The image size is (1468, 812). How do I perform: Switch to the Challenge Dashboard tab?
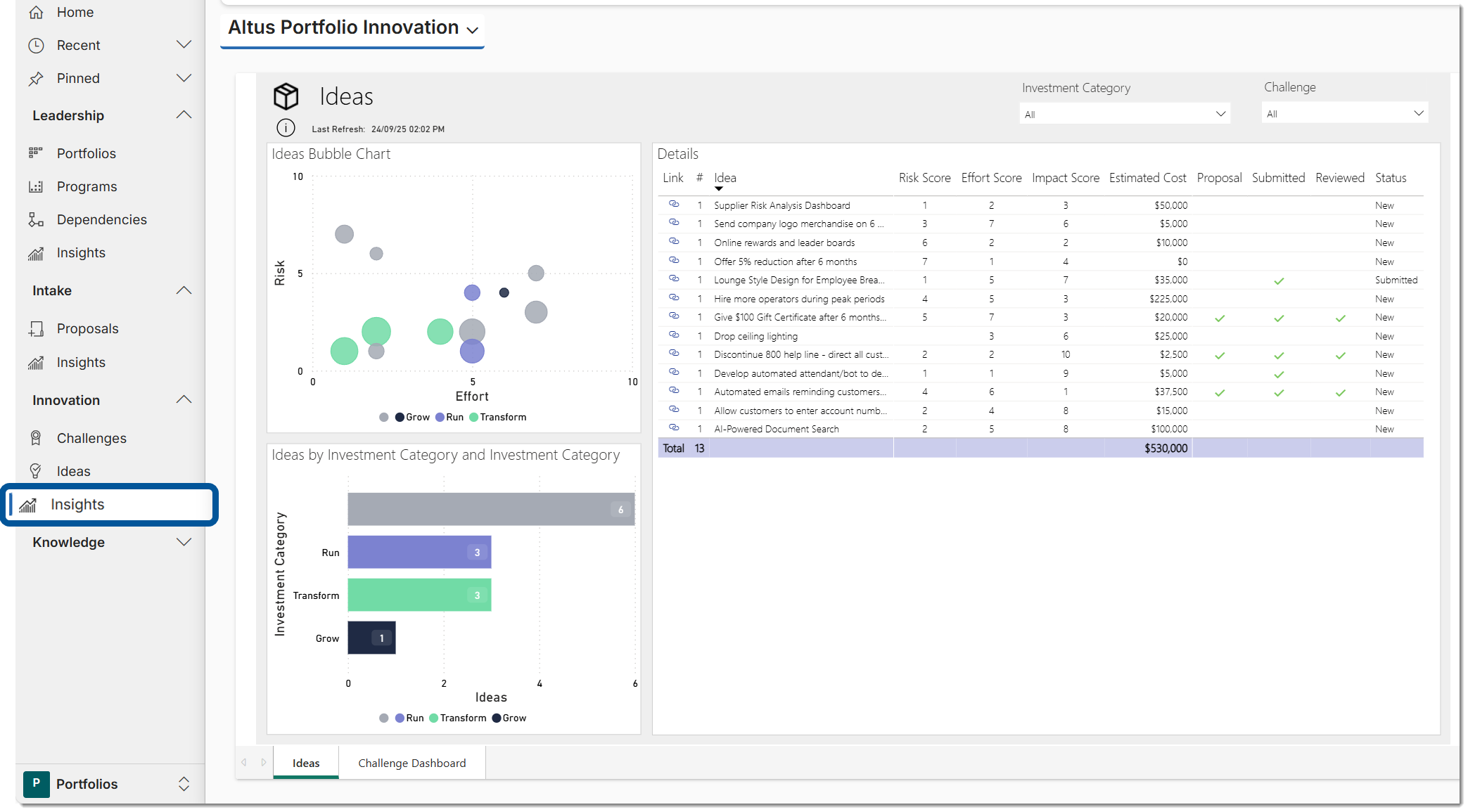[x=411, y=763]
